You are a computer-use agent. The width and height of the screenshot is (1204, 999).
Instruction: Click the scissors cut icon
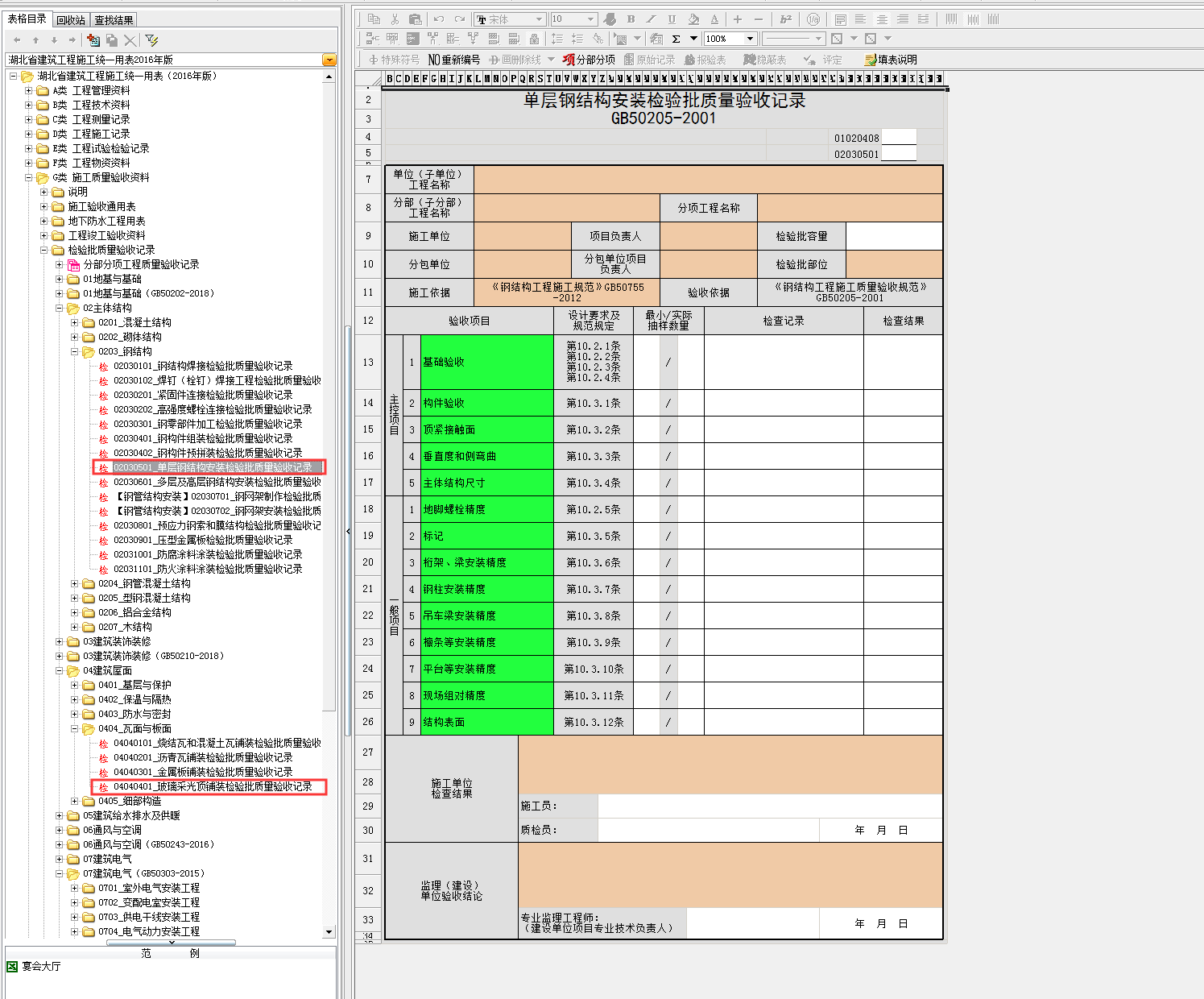pos(395,19)
